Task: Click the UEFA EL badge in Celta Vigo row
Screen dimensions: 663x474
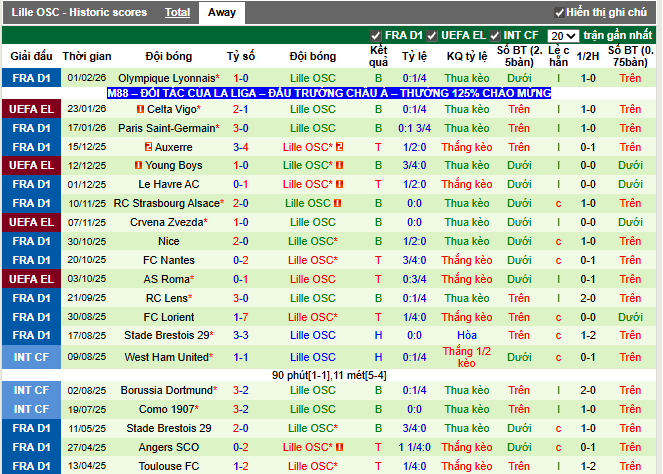Action: point(31,109)
